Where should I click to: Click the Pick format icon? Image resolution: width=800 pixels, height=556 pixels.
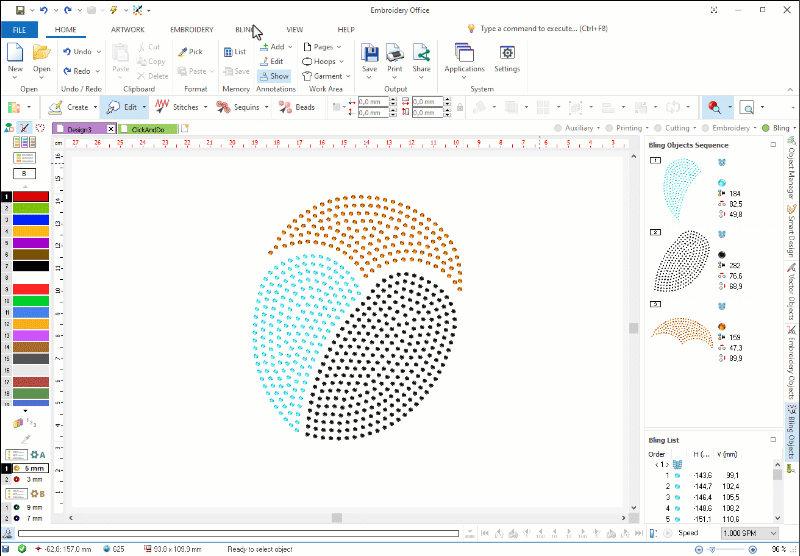pyautogui.click(x=189, y=51)
